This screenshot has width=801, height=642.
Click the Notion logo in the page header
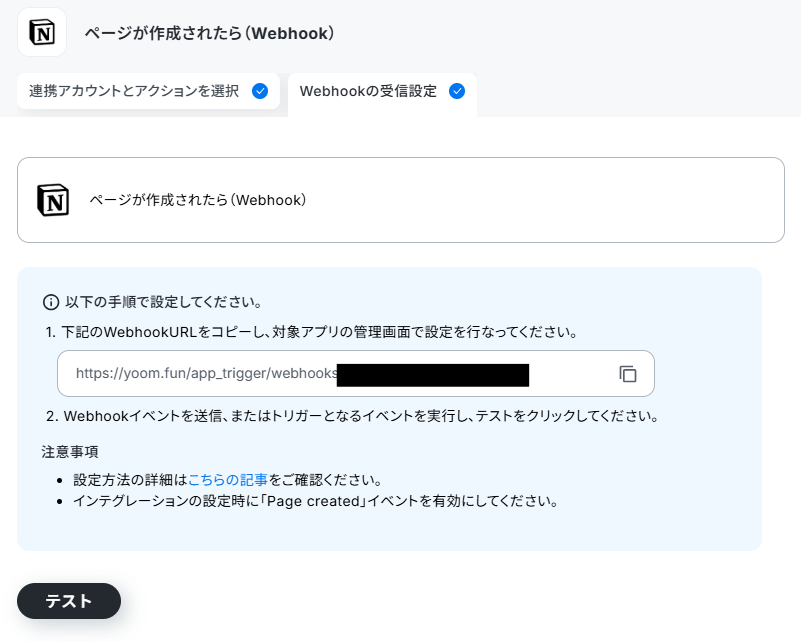tap(42, 33)
